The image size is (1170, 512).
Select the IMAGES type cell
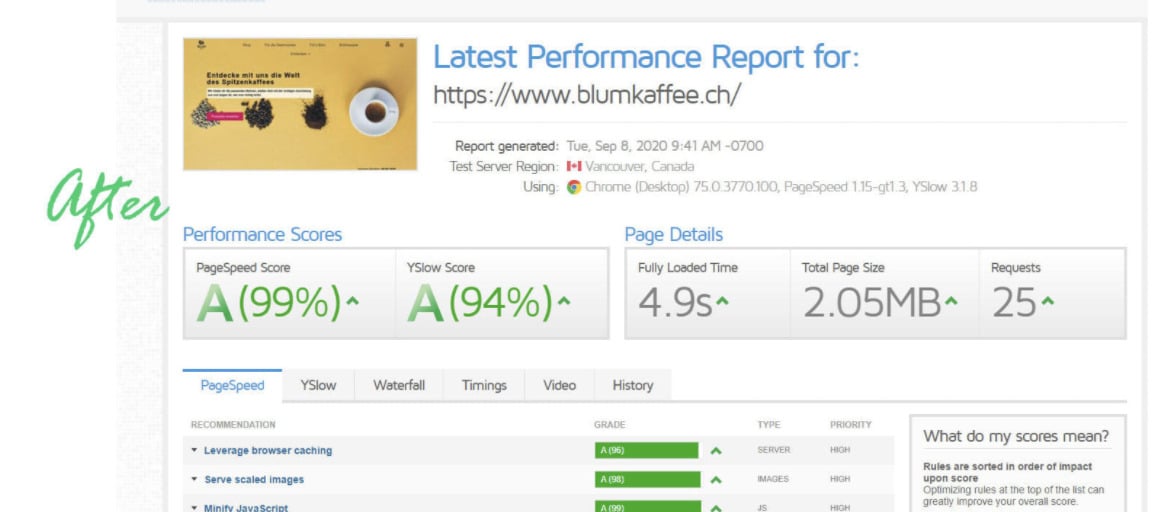coord(773,479)
